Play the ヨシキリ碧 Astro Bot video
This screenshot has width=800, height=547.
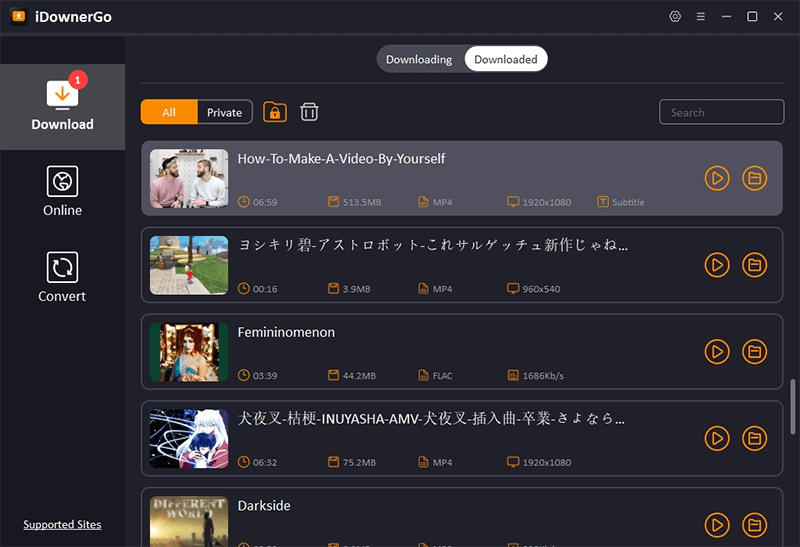coord(717,265)
